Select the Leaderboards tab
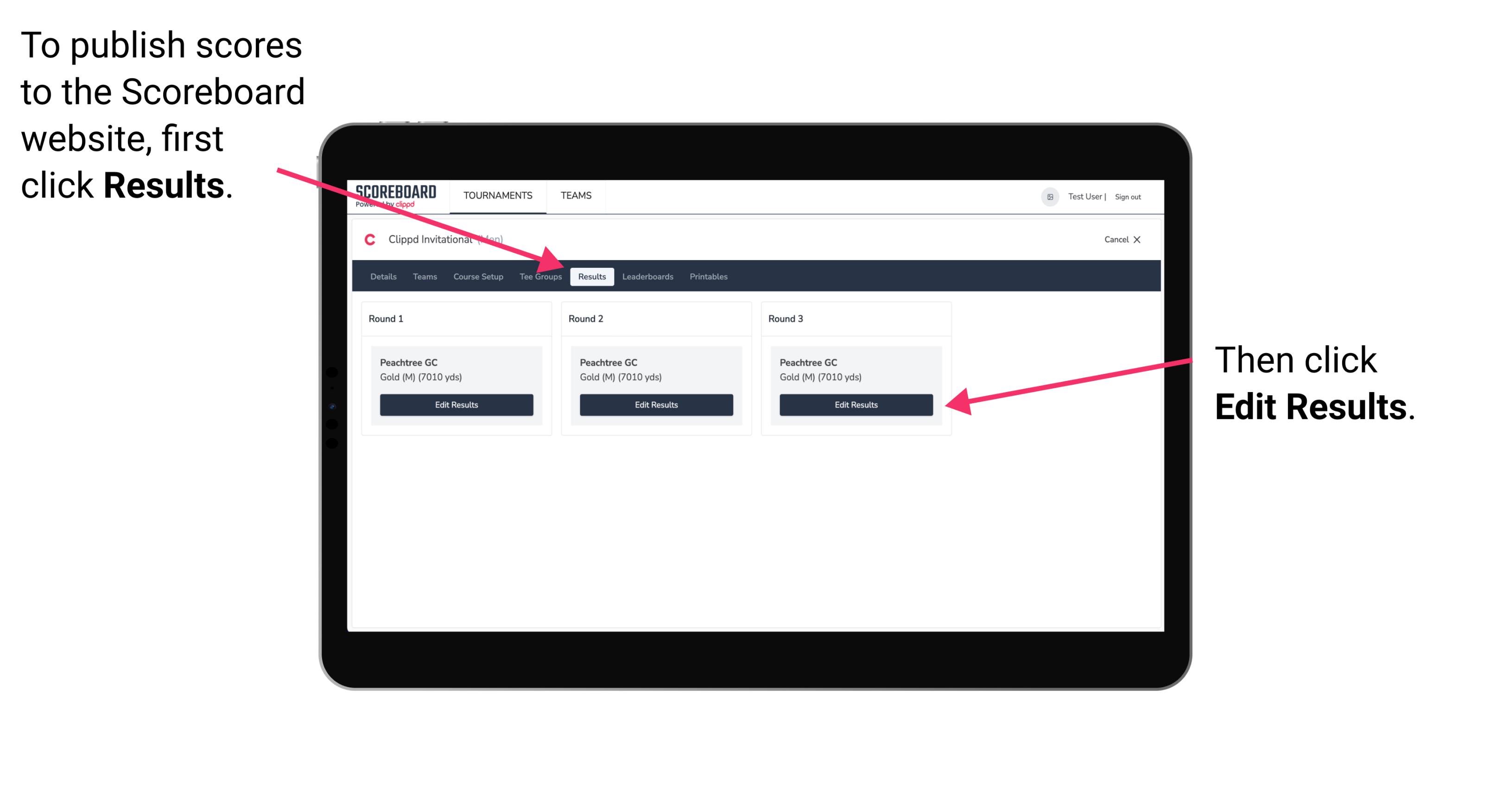This screenshot has height=812, width=1509. (648, 276)
